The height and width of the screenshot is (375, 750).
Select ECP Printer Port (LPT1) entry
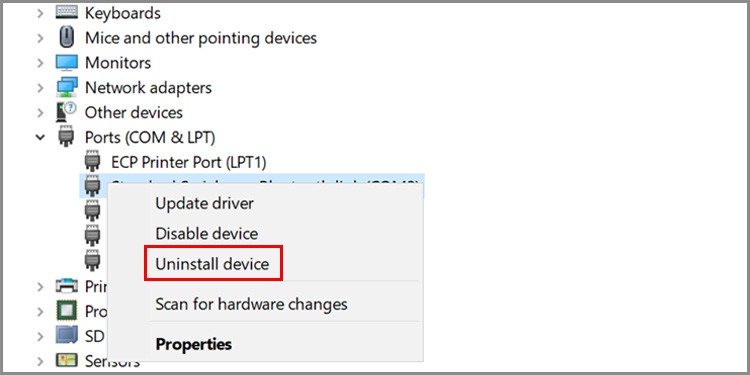188,162
